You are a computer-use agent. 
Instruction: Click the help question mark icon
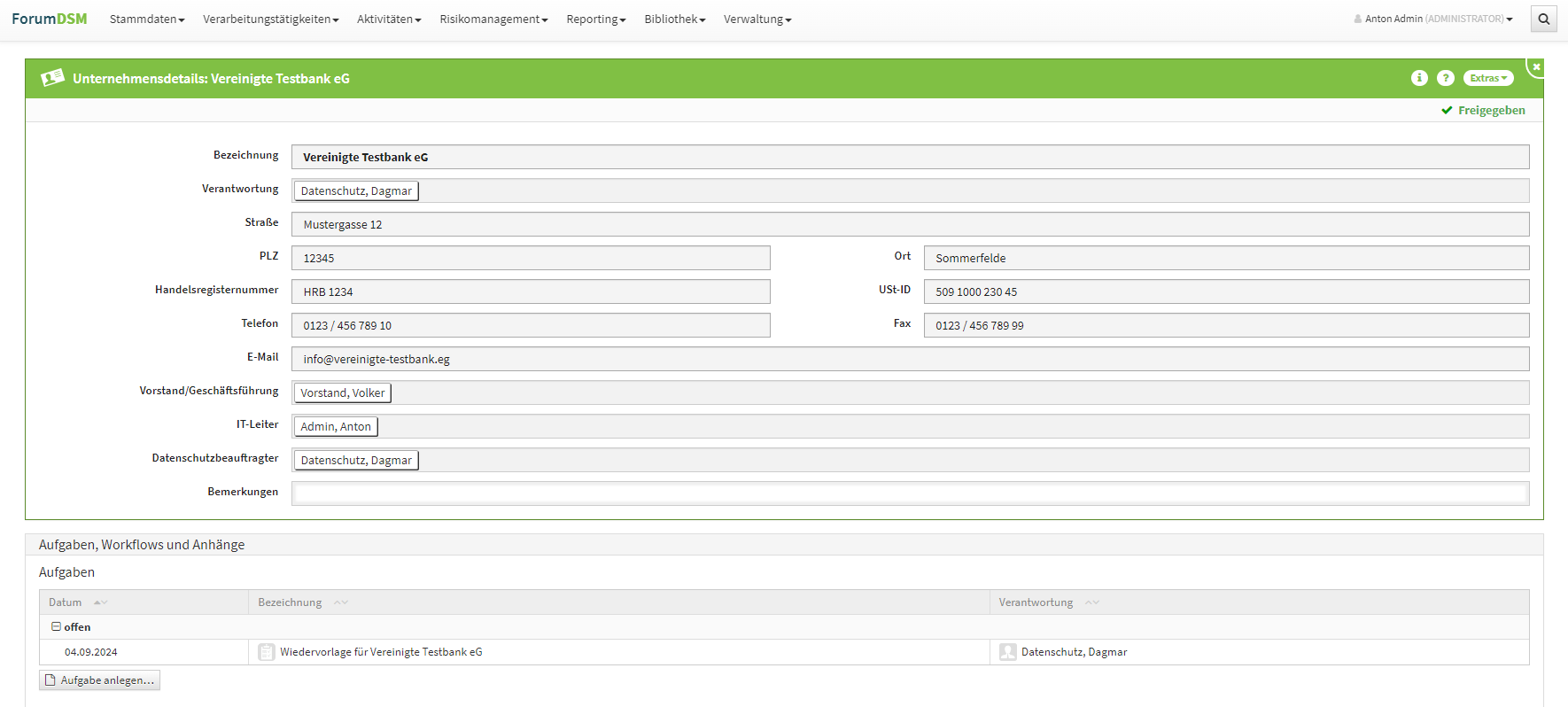(x=1446, y=78)
